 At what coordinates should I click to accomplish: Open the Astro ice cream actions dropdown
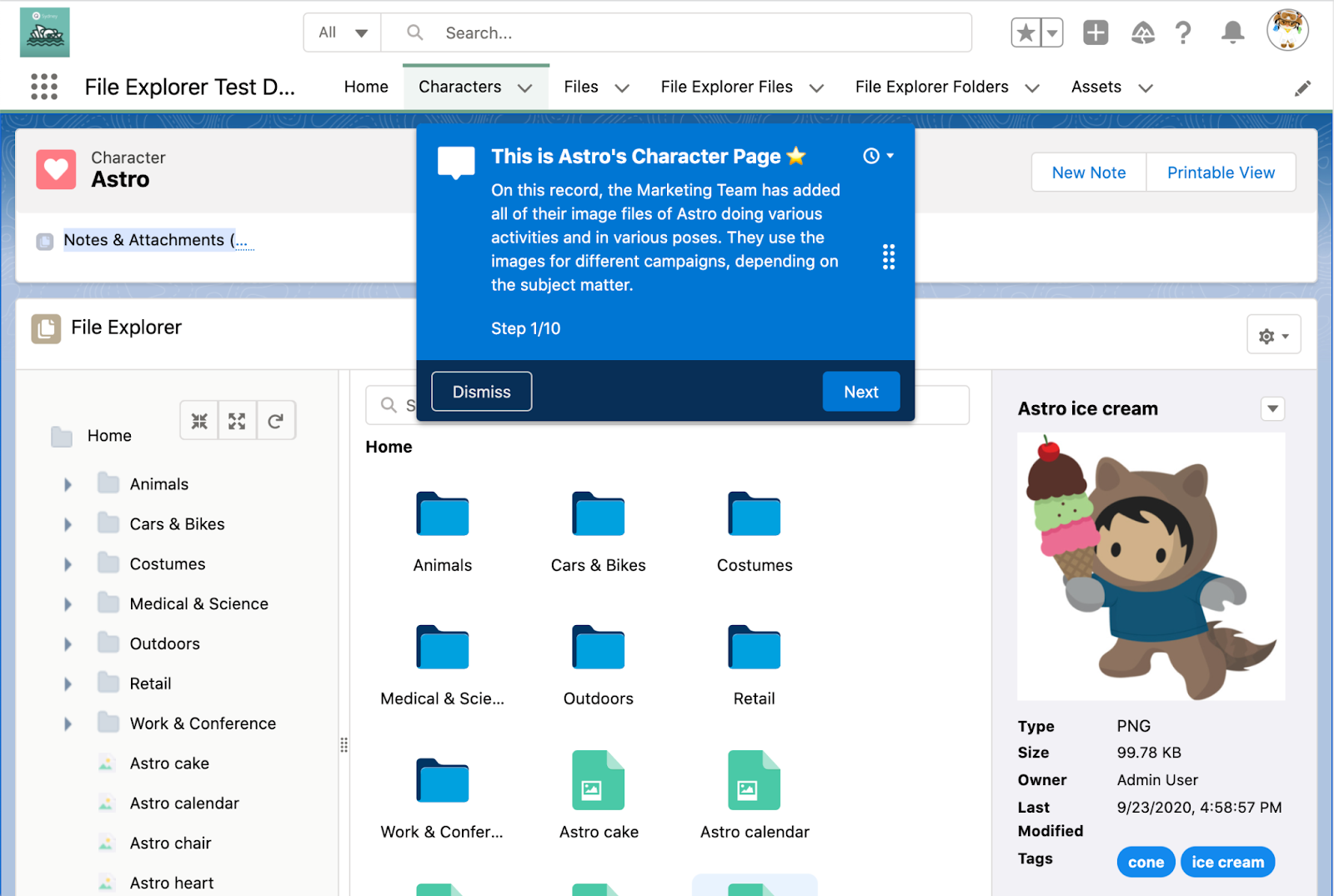point(1272,408)
